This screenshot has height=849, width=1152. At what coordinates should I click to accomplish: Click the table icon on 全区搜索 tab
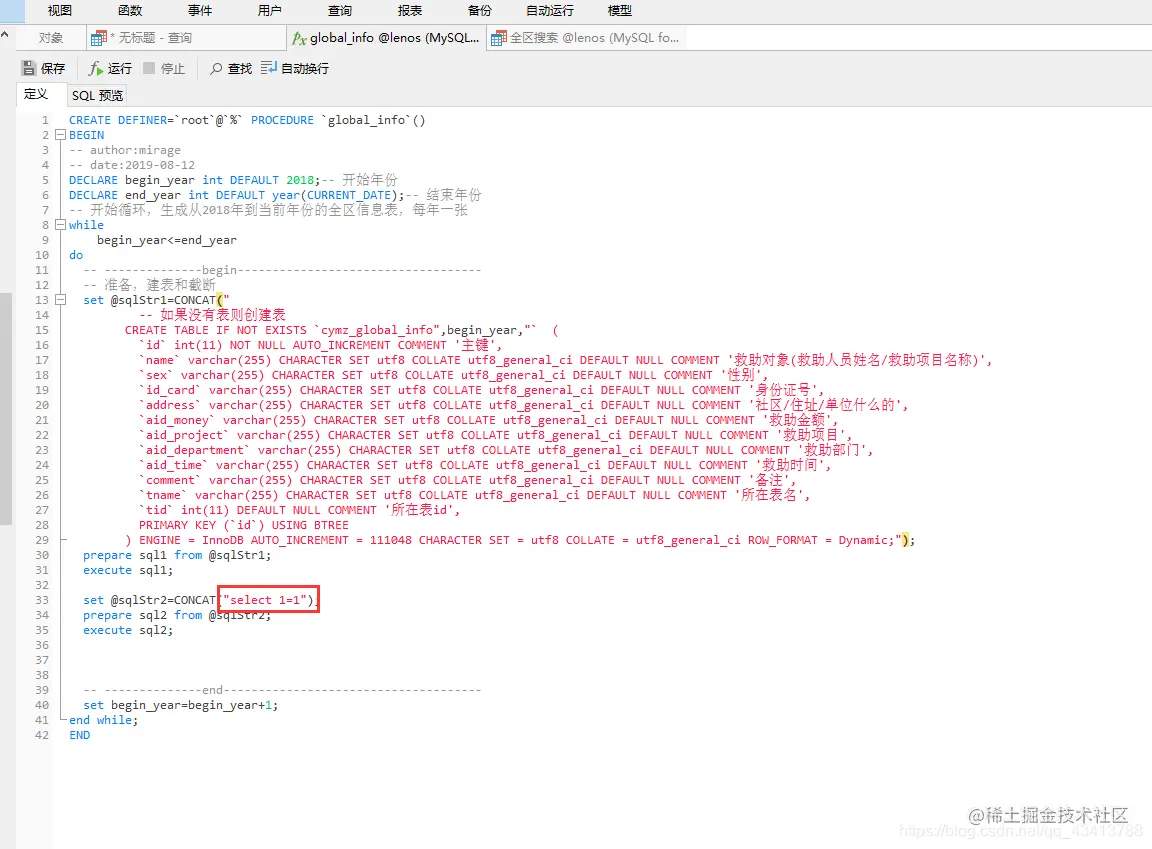coord(499,38)
